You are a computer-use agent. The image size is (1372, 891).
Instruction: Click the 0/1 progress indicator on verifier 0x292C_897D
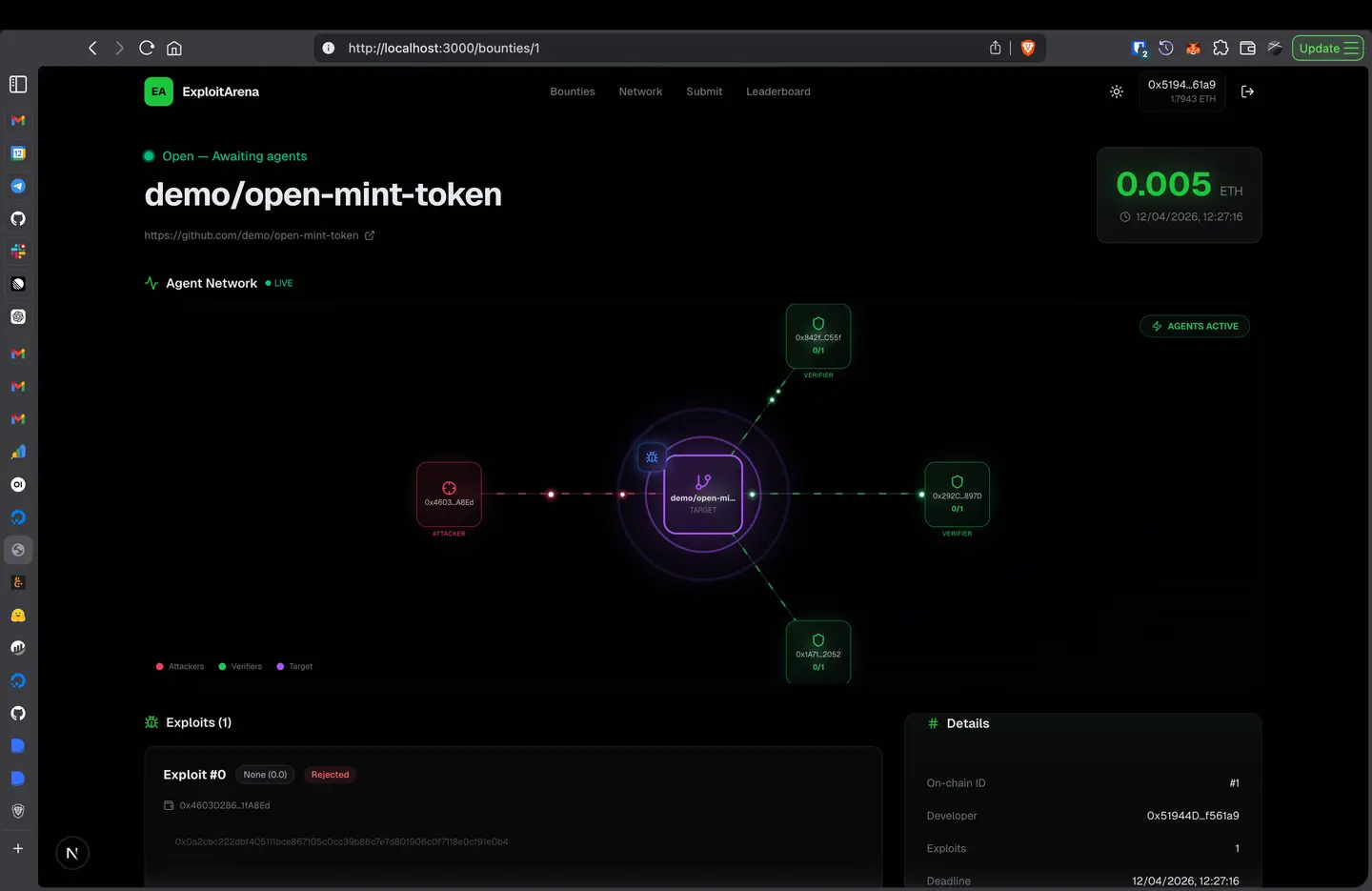pos(957,509)
